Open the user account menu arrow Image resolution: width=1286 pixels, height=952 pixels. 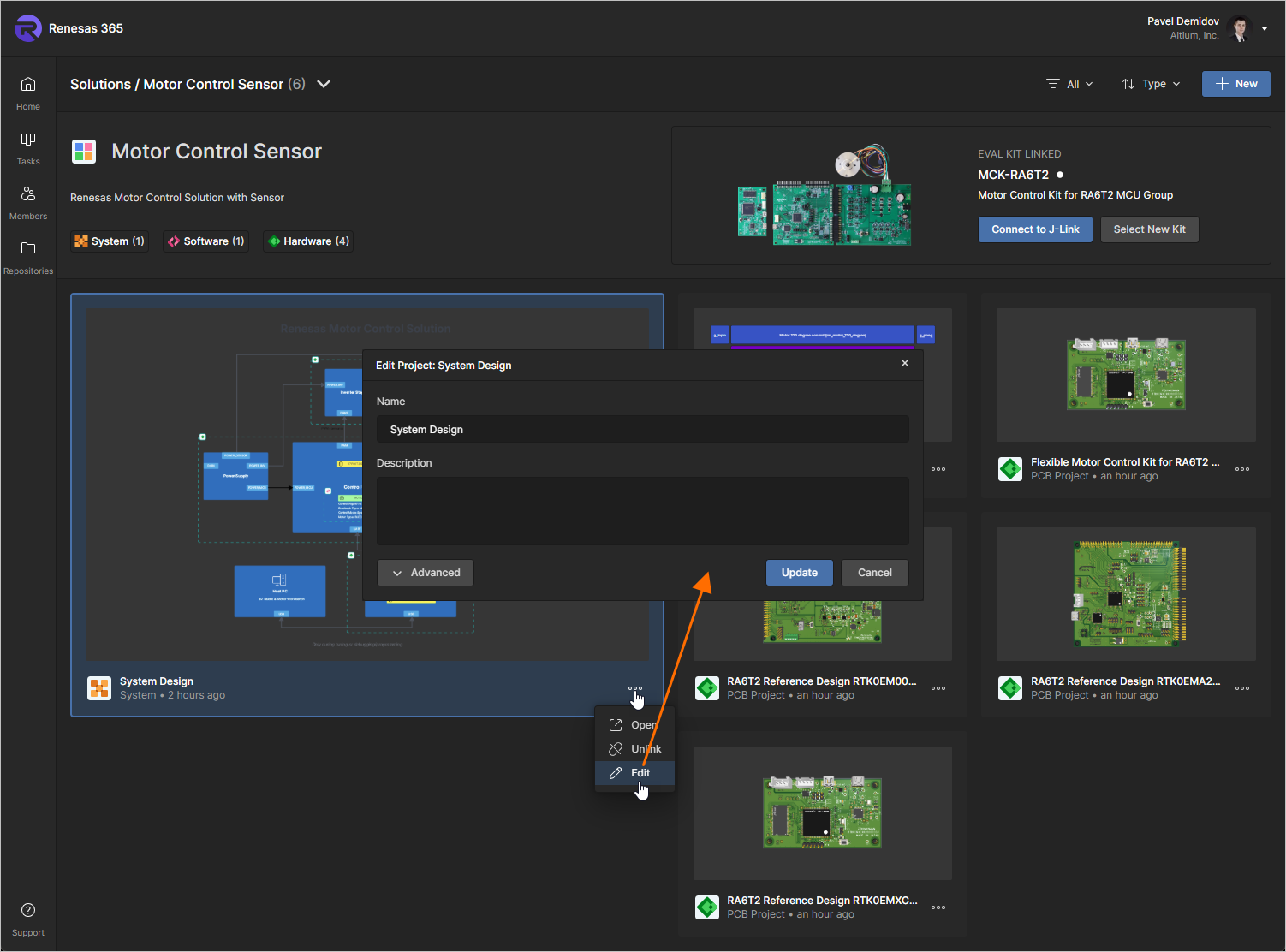(1265, 28)
